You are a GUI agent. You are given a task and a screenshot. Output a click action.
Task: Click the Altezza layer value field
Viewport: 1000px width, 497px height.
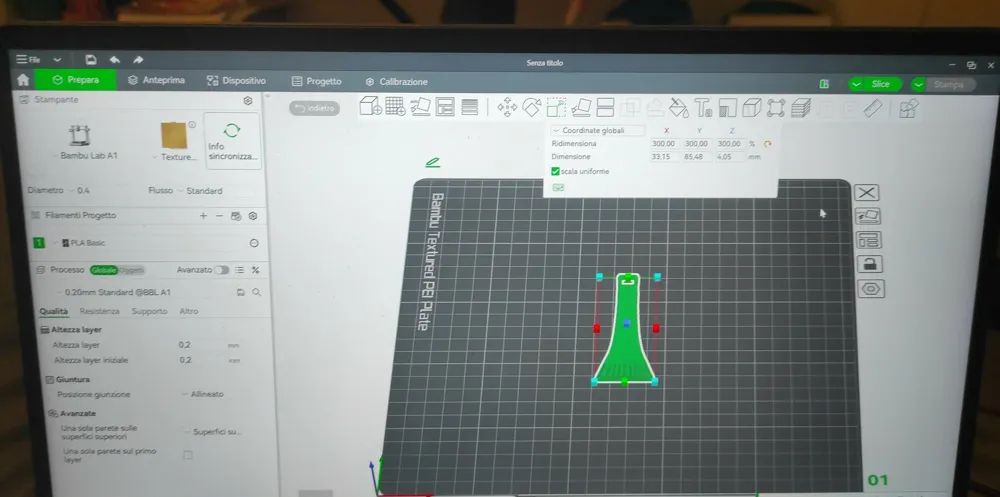(186, 345)
